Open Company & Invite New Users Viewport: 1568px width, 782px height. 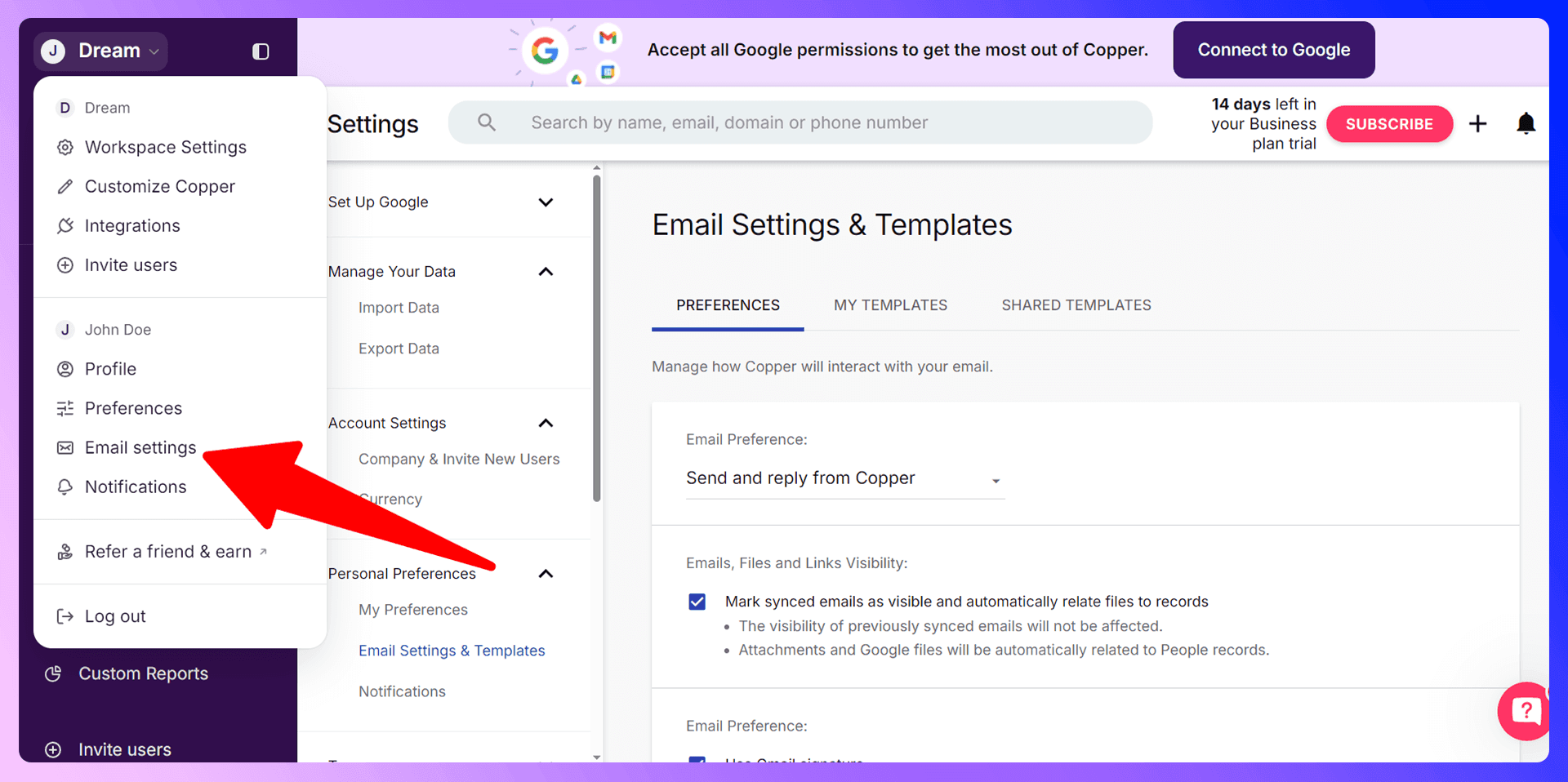click(459, 459)
